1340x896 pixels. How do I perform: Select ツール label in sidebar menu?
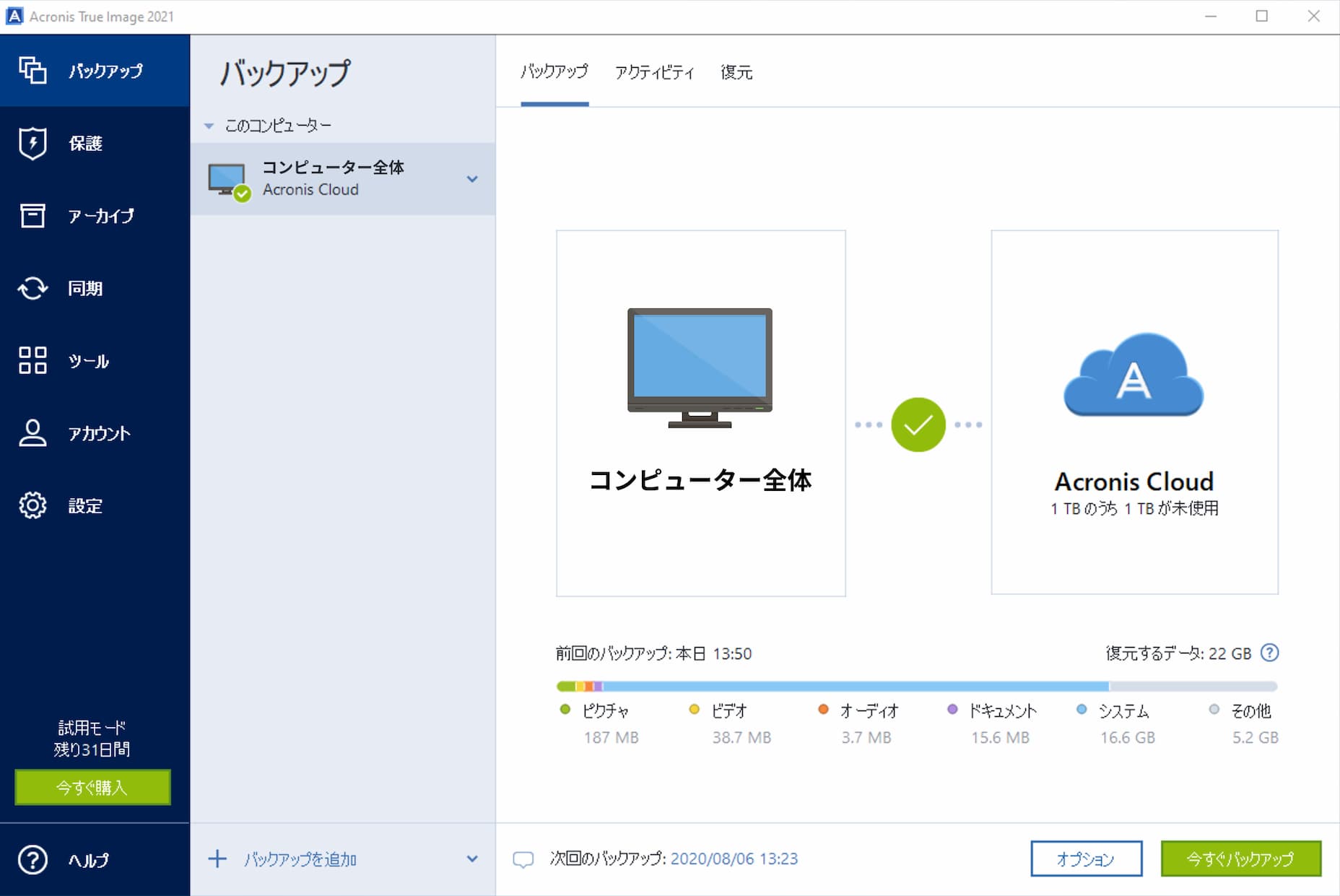point(88,360)
